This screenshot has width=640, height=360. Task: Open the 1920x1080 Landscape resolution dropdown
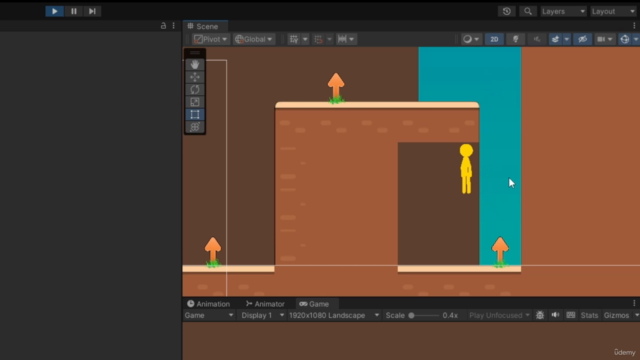pos(333,316)
